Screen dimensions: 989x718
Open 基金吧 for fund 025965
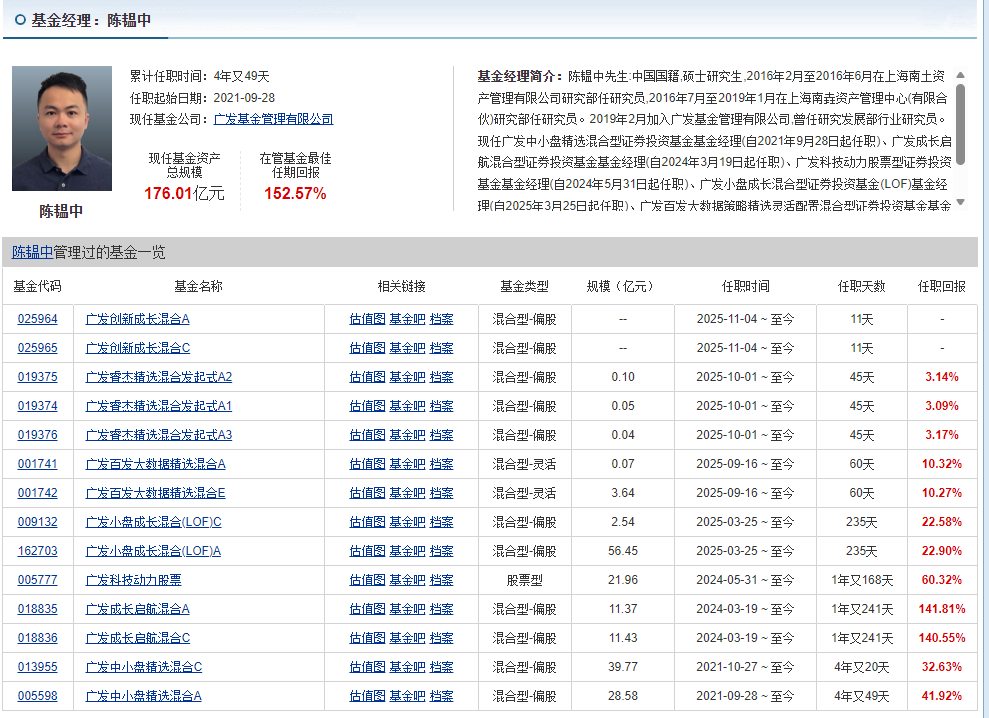[407, 348]
